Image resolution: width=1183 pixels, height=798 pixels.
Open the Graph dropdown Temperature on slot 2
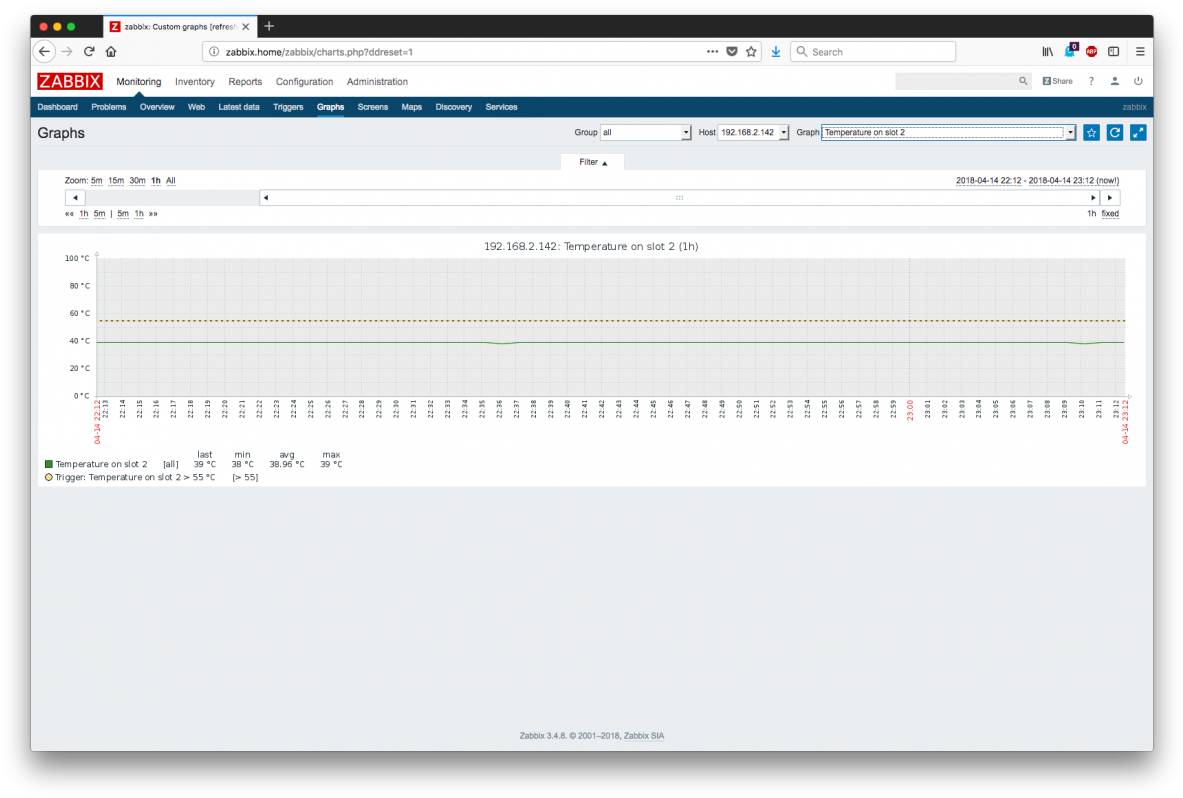pyautogui.click(x=947, y=132)
